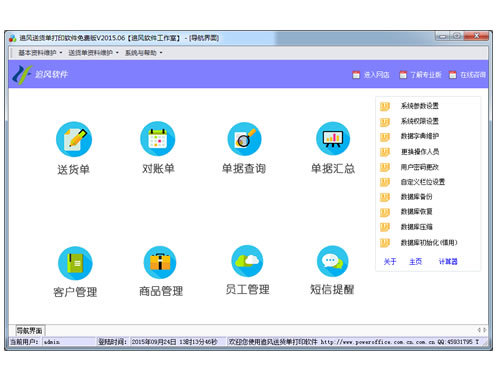Screen dimensions: 500x375
Task: Open the 计算器 link
Action: click(x=448, y=262)
